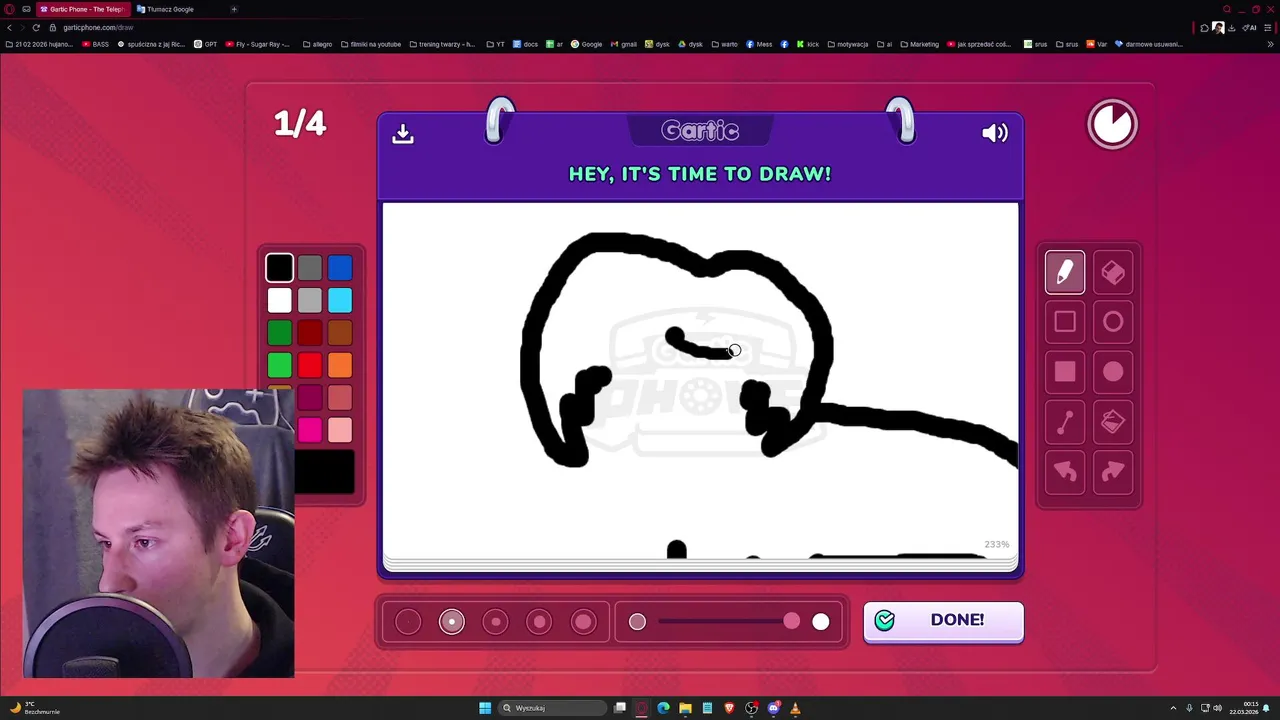The image size is (1280, 720).
Task: Switch to Tłumacz Google browser tab
Action: [170, 9]
